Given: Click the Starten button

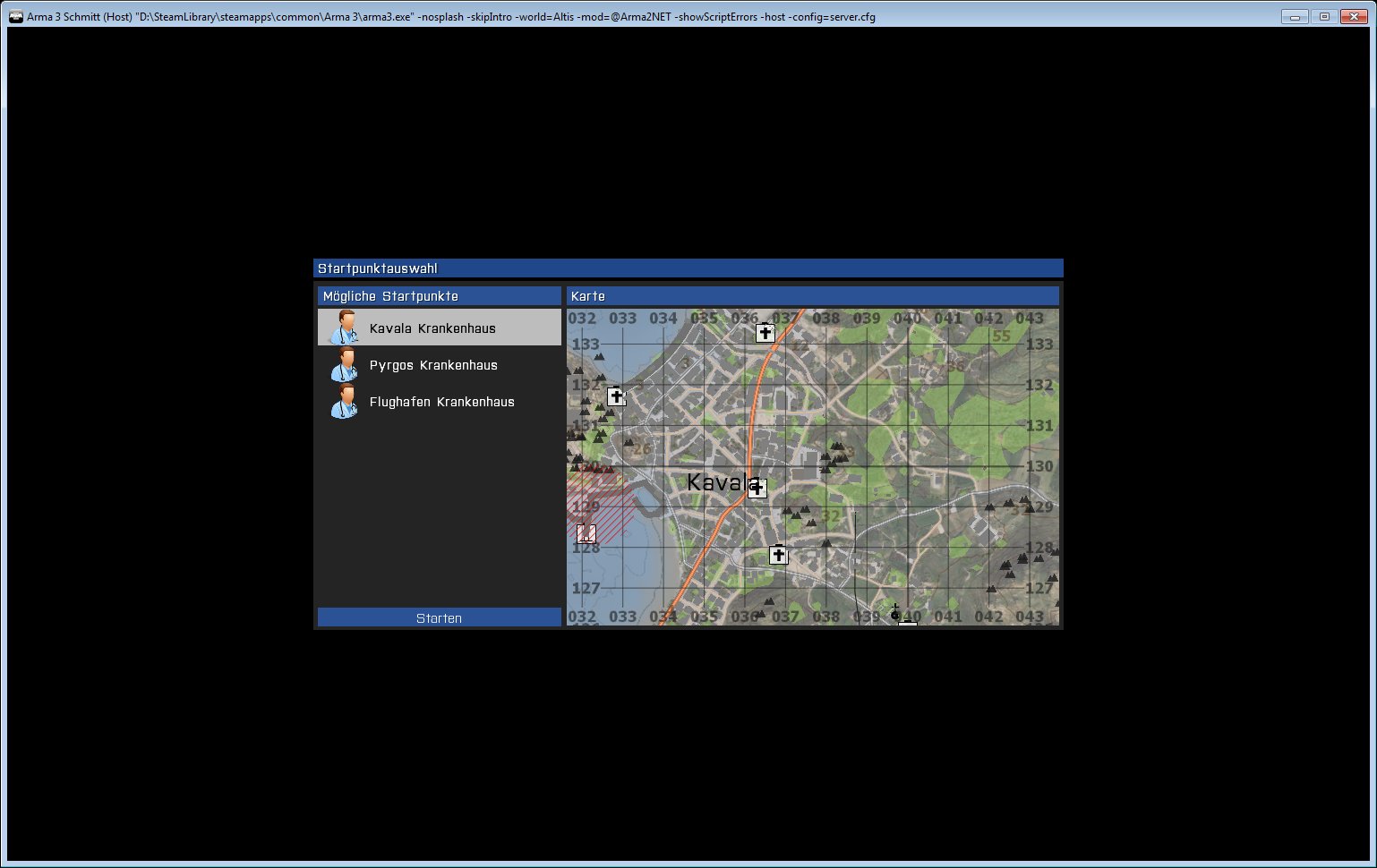Looking at the screenshot, I should [440, 618].
